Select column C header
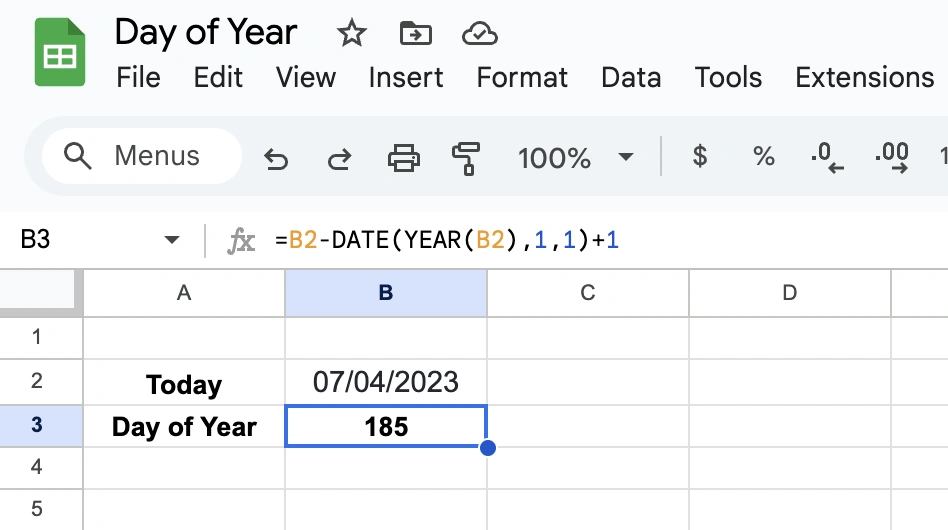The height and width of the screenshot is (530, 948). pyautogui.click(x=588, y=292)
